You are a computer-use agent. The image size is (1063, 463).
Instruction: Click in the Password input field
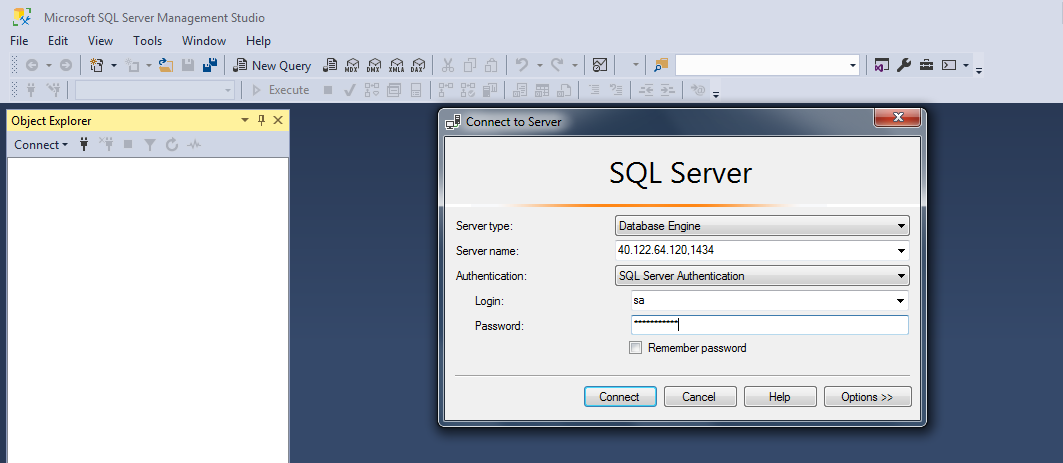click(x=769, y=325)
